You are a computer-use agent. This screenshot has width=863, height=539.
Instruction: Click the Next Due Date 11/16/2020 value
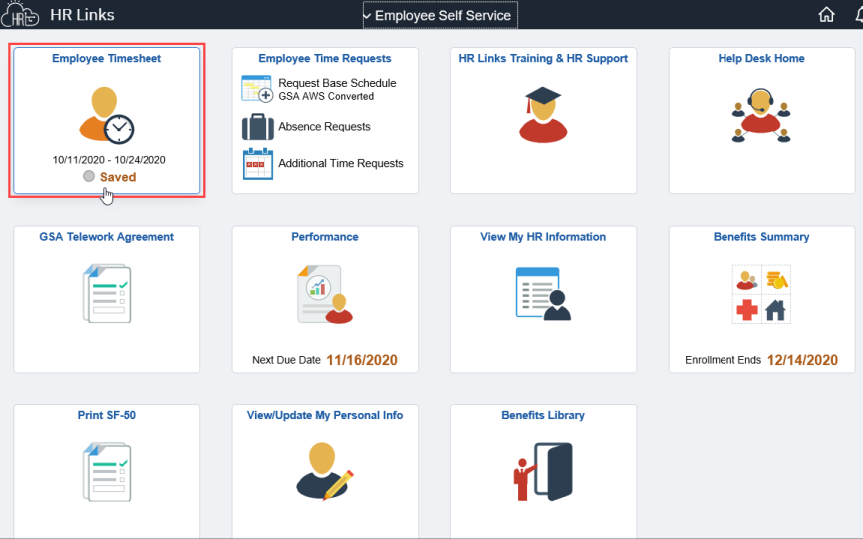[x=362, y=360]
